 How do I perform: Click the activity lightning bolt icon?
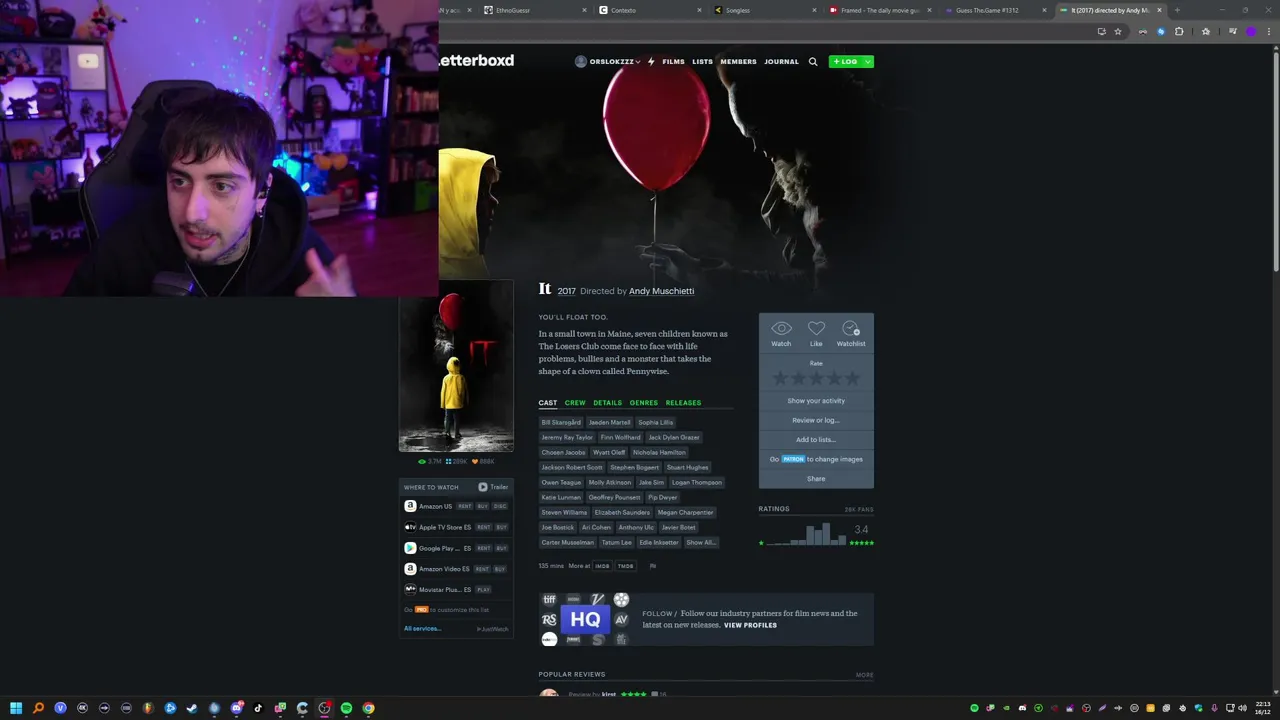(651, 62)
